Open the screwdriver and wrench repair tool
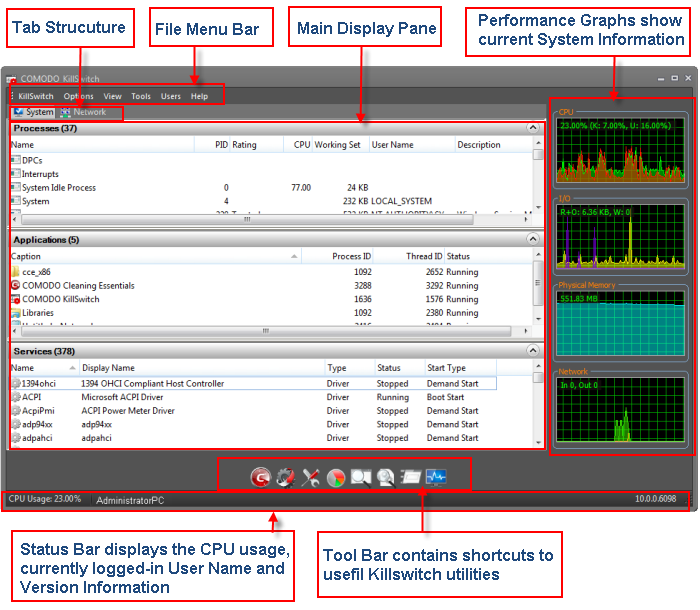Viewport: 700px width, 610px height. point(310,477)
